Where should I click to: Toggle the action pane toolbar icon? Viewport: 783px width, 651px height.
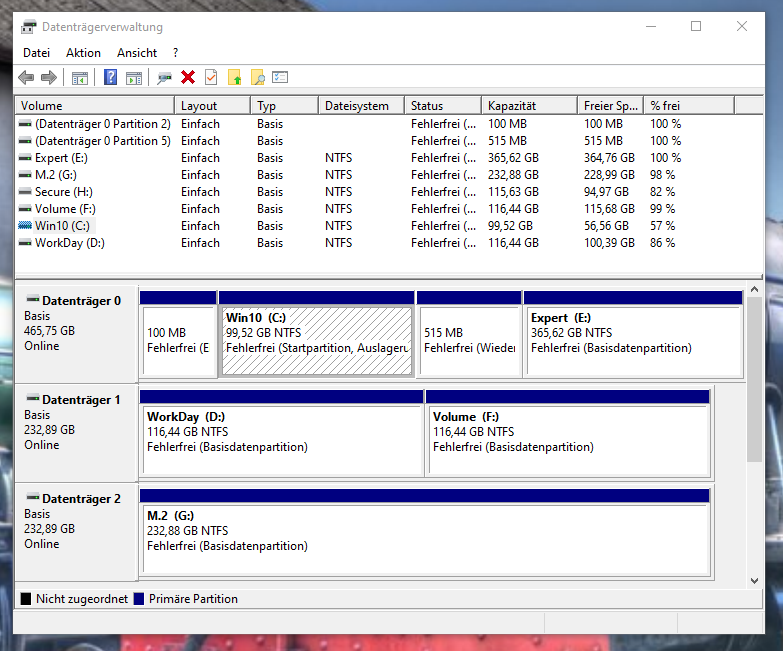(x=134, y=78)
